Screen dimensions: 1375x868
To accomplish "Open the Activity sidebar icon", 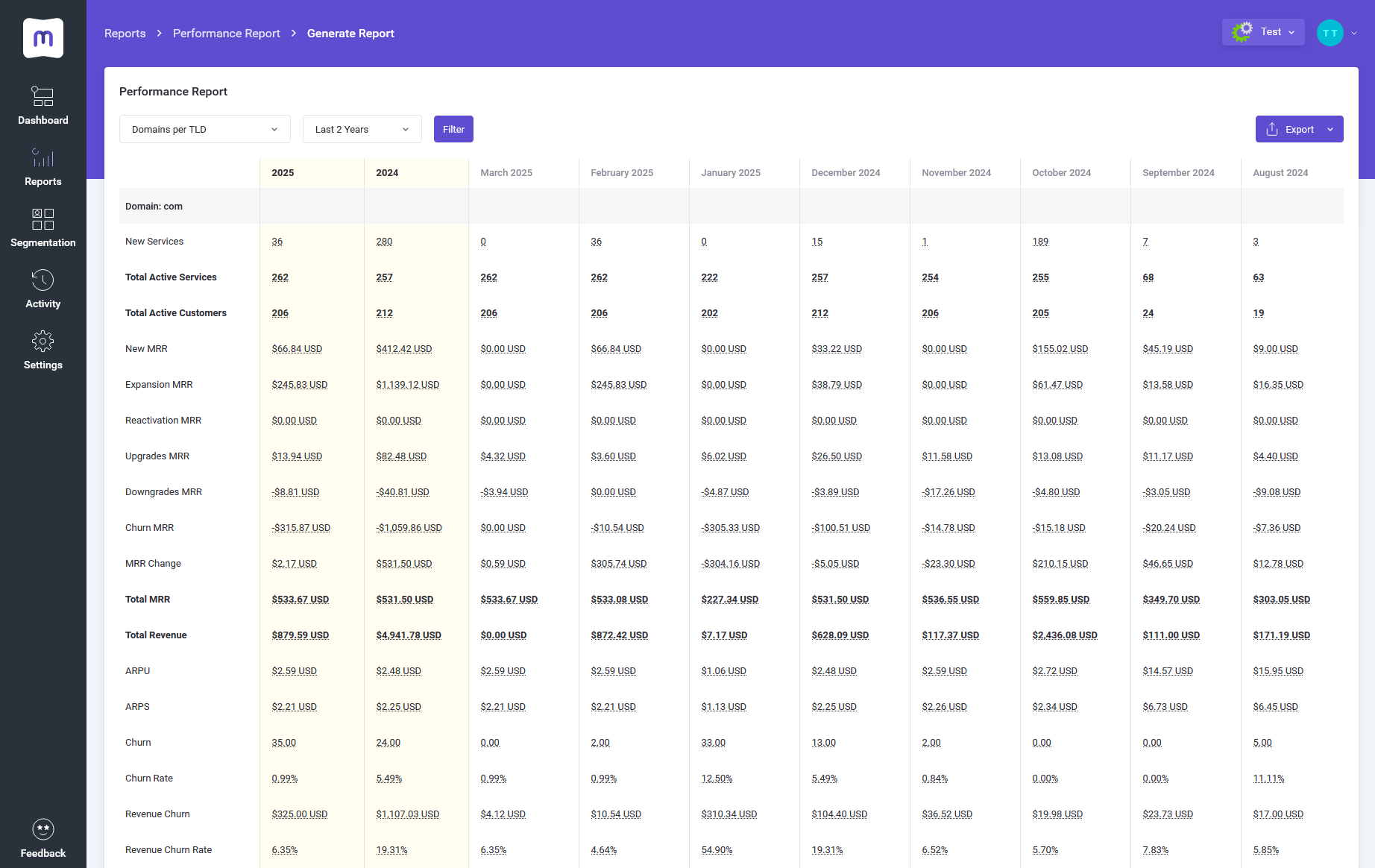I will click(43, 280).
